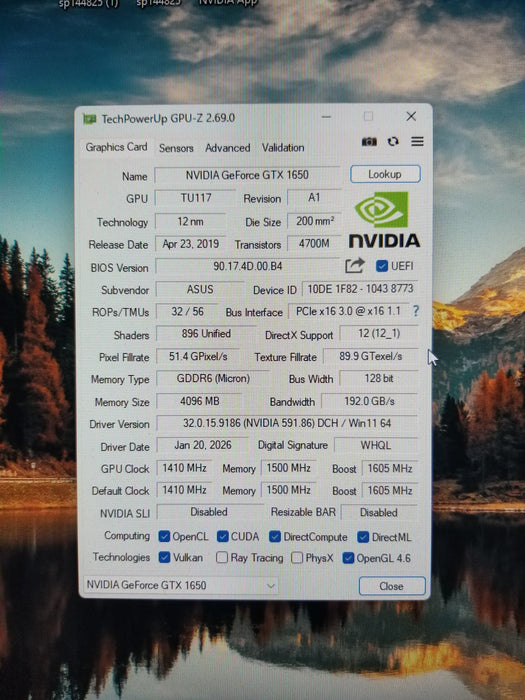525x700 pixels.
Task: Click the Technology value 12 nm
Action: [x=191, y=221]
